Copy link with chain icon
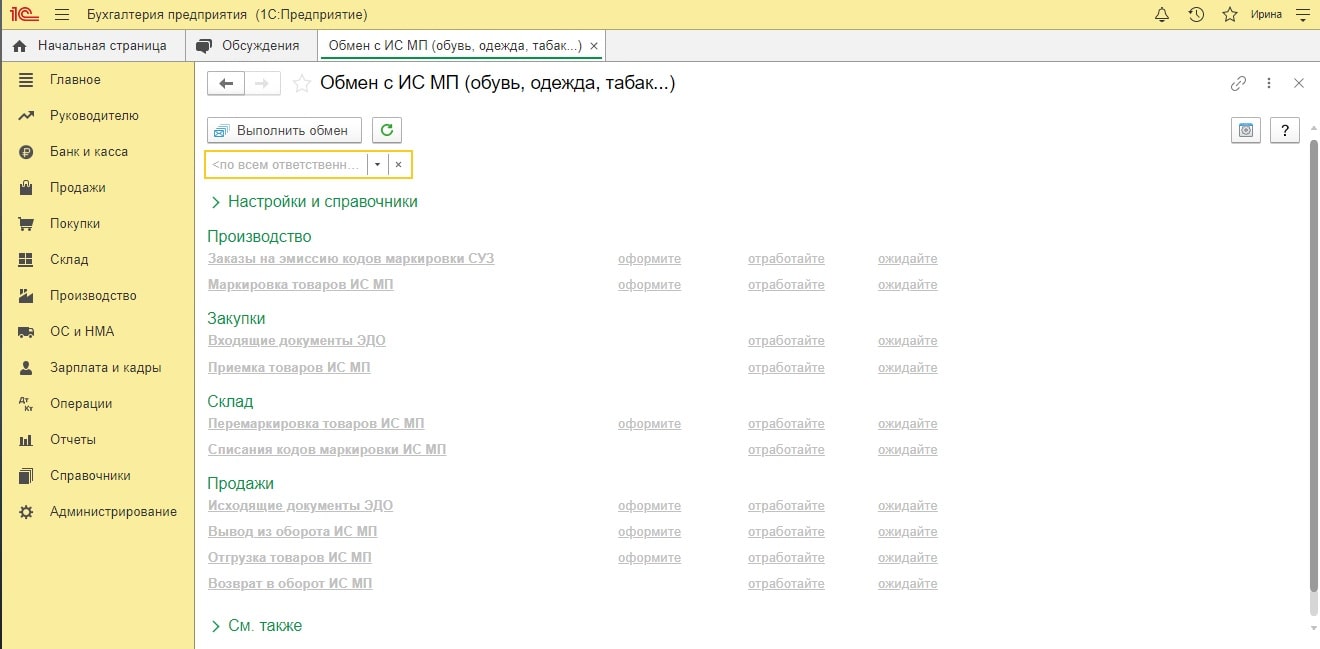The height and width of the screenshot is (649, 1320). (x=1238, y=84)
